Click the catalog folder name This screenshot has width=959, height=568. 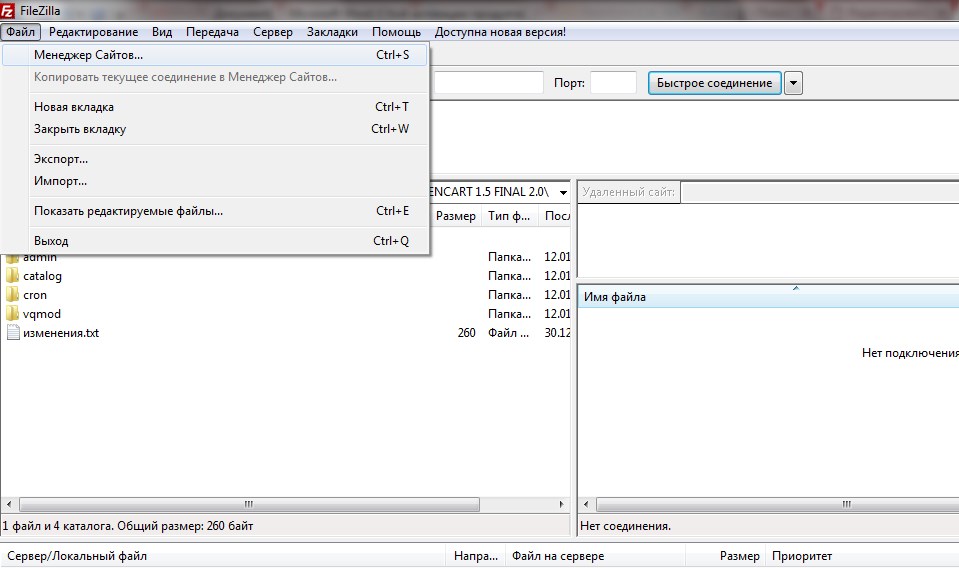click(42, 276)
